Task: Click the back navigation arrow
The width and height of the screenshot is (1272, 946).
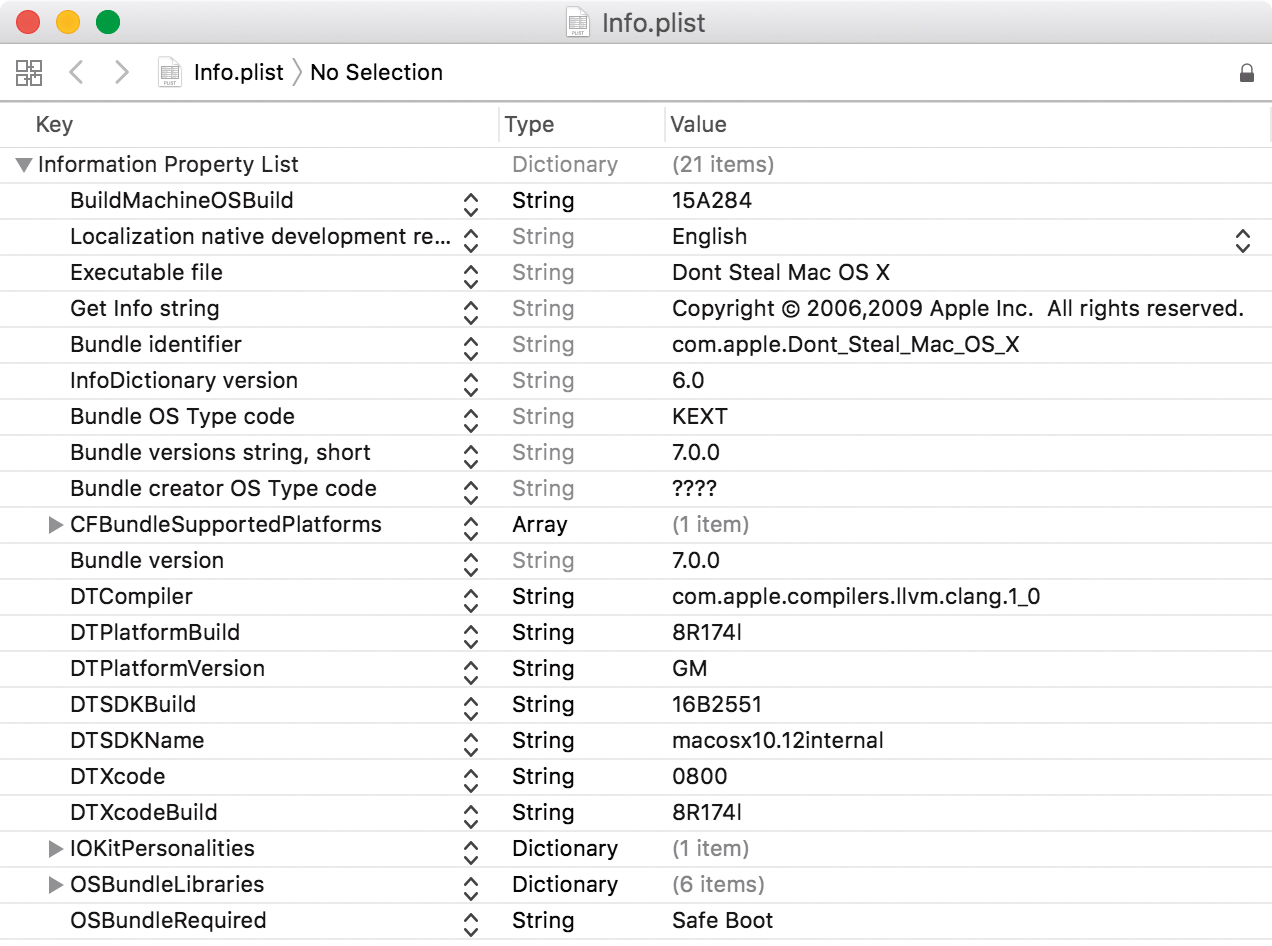Action: [x=76, y=72]
